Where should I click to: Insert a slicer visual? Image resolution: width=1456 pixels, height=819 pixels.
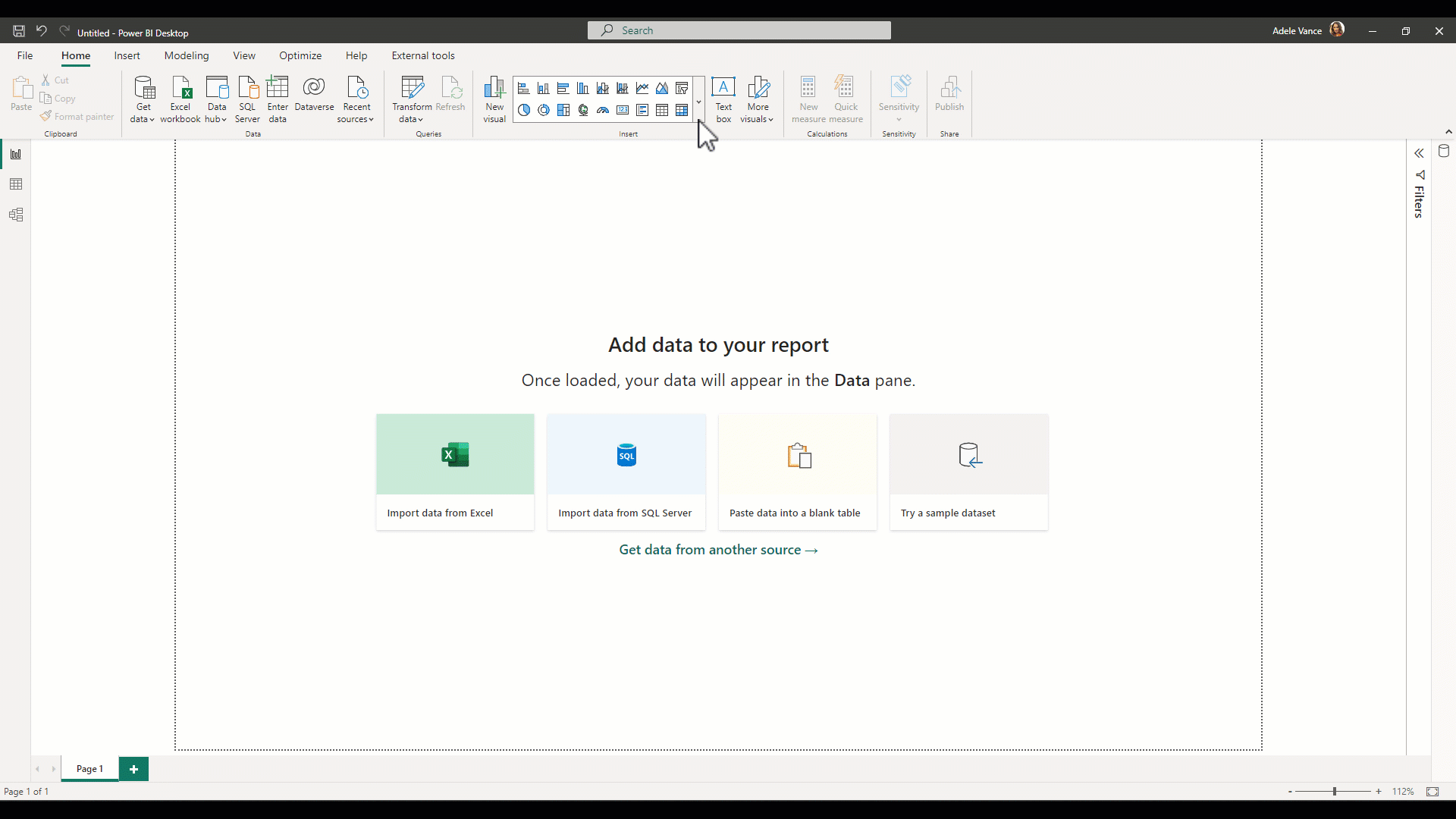click(x=682, y=89)
